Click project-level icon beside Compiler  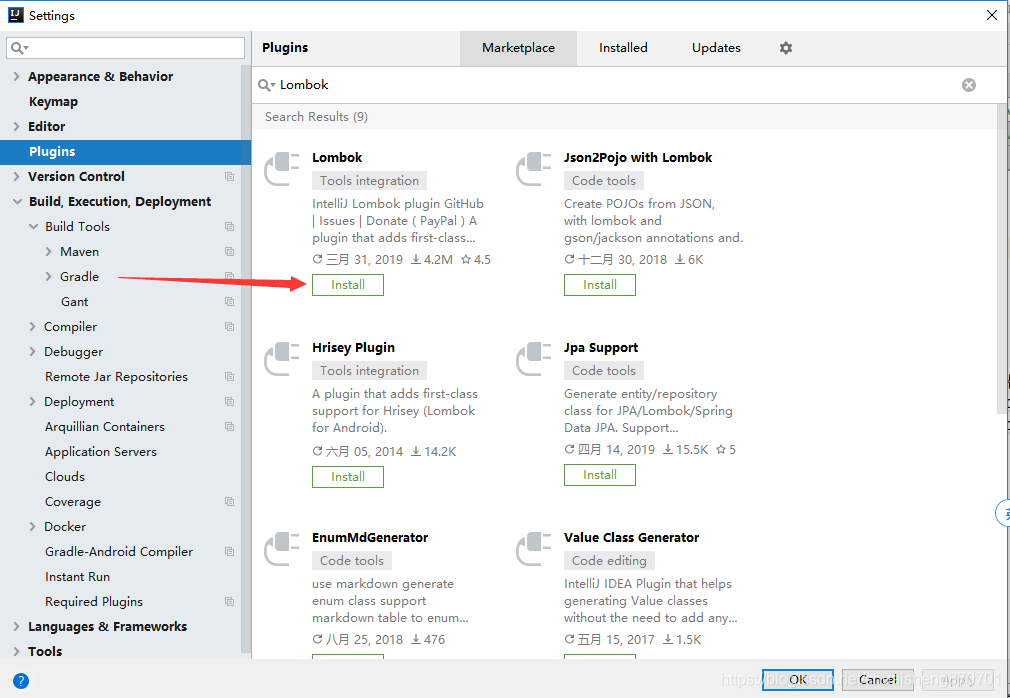(229, 326)
